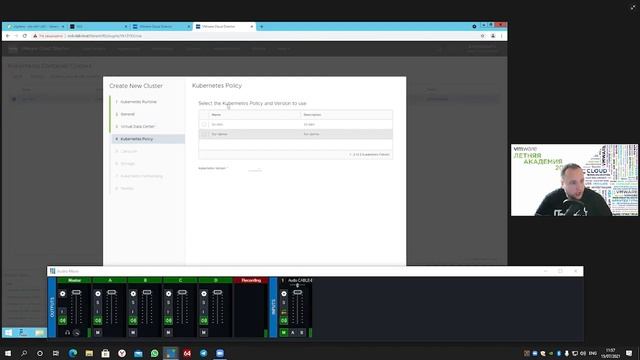Click the Master volume fader handle
This screenshot has width=640, height=360.
click(x=76, y=292)
